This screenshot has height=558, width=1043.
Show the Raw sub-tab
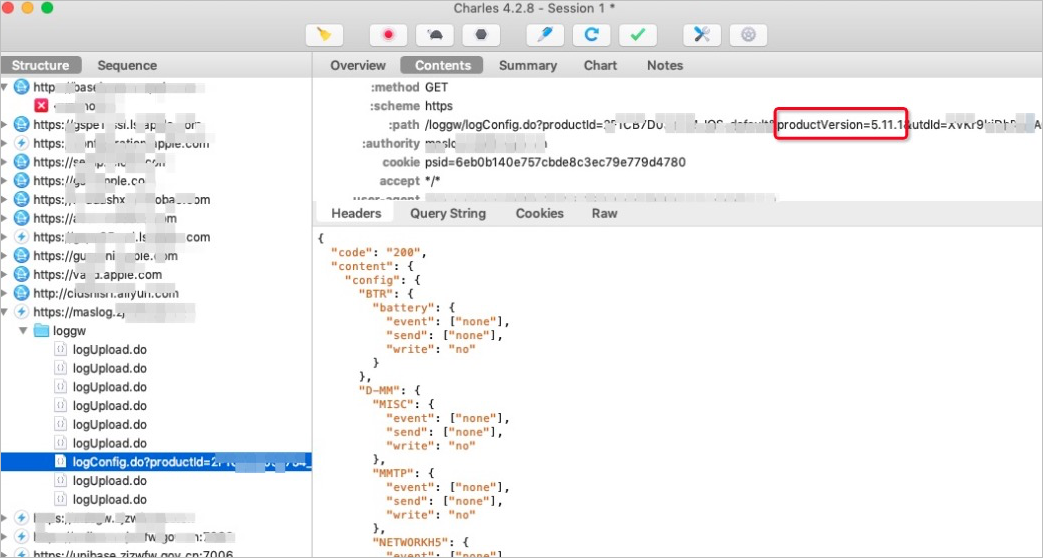coord(605,213)
